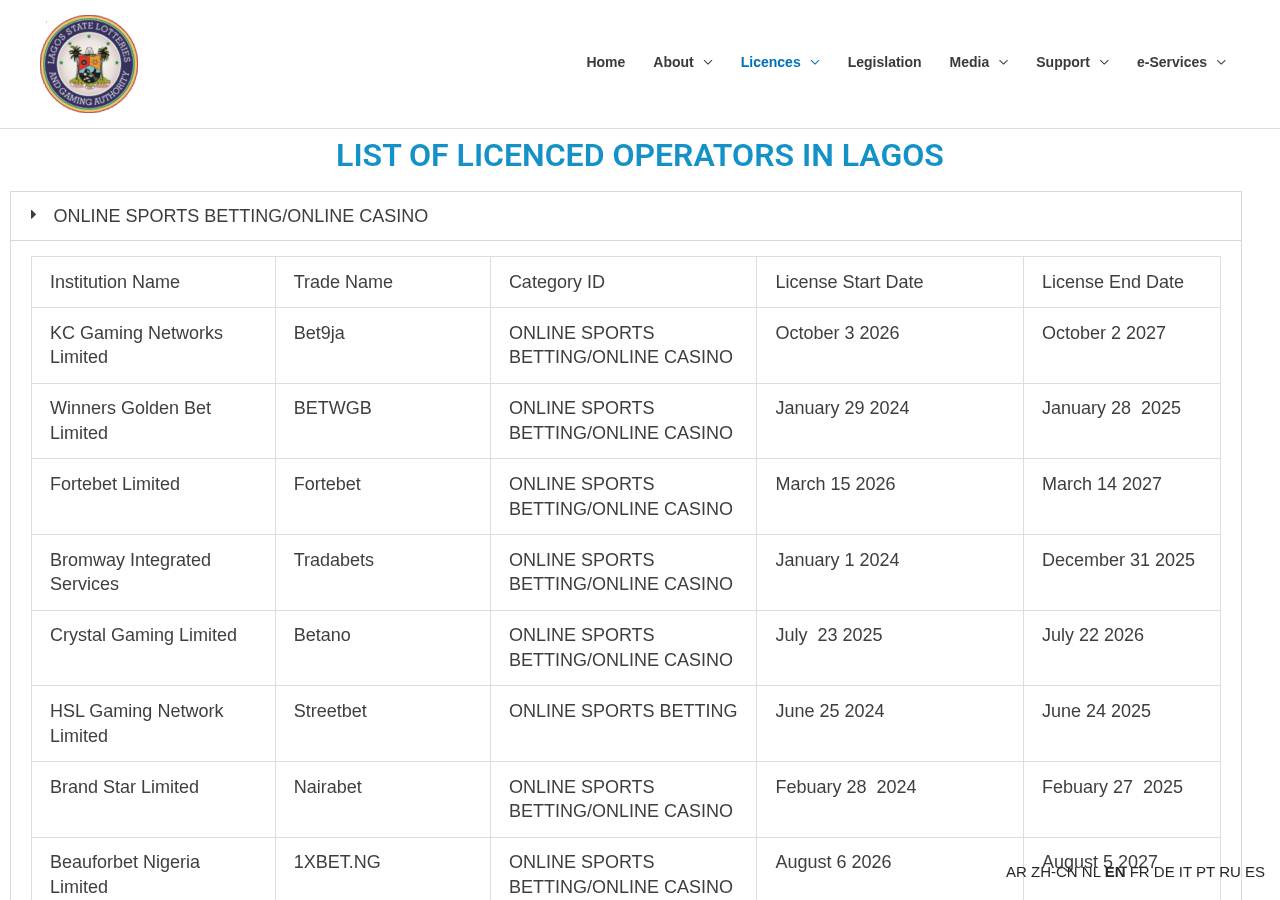This screenshot has width=1280, height=900.
Task: Select KC Gaming Networks Limited cell
Action: 153,345
